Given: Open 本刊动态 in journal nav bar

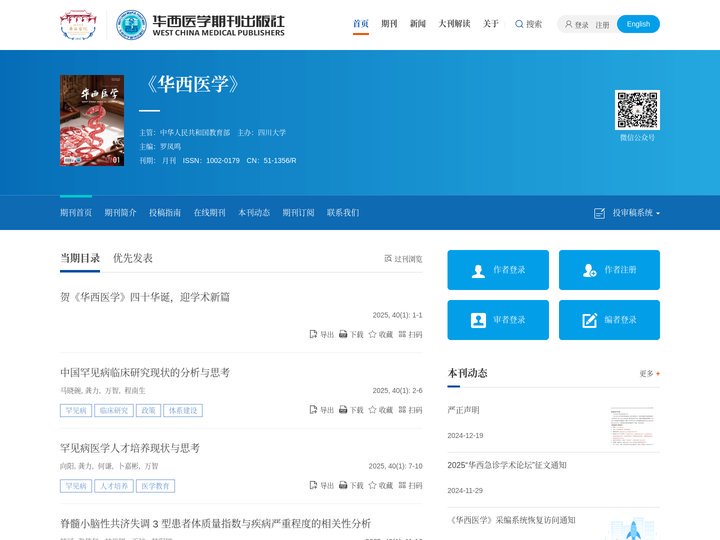Looking at the screenshot, I should tap(254, 213).
